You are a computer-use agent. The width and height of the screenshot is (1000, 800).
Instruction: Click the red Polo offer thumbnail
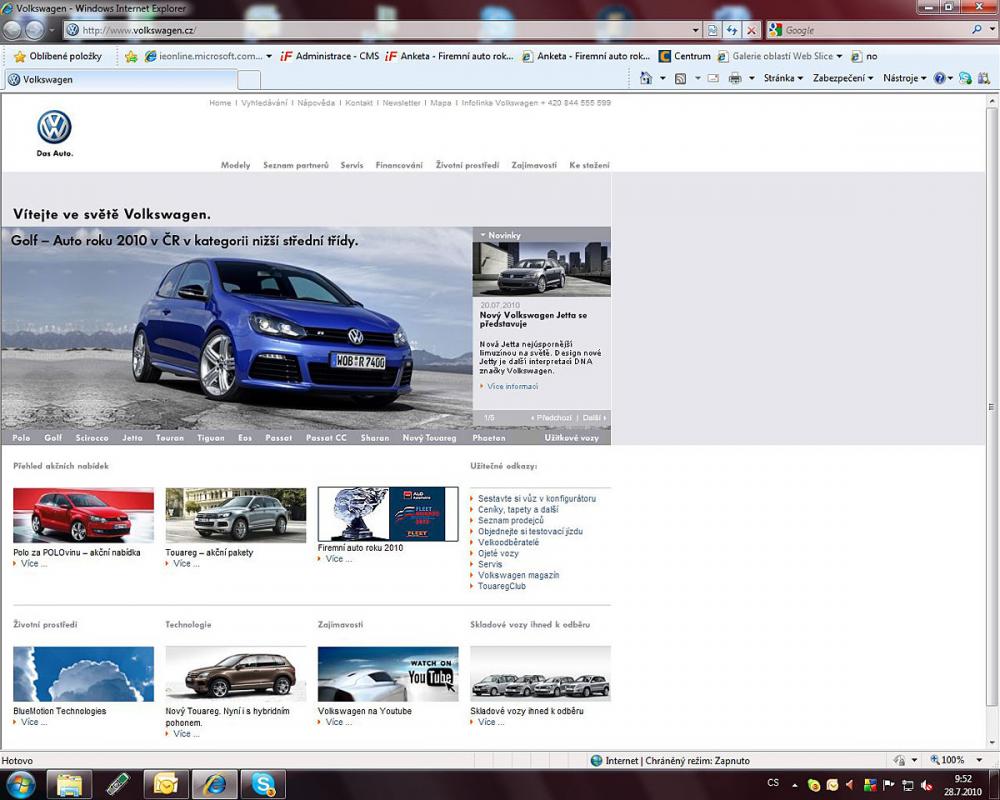tap(84, 515)
